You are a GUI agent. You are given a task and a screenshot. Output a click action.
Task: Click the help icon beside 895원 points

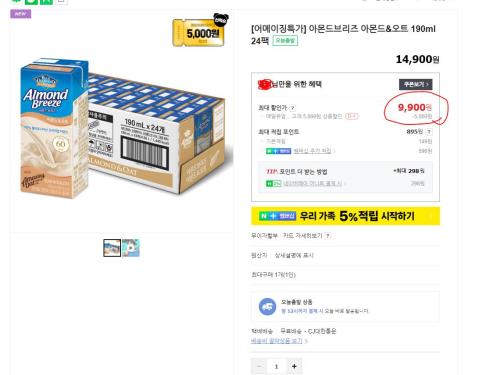[x=429, y=132]
